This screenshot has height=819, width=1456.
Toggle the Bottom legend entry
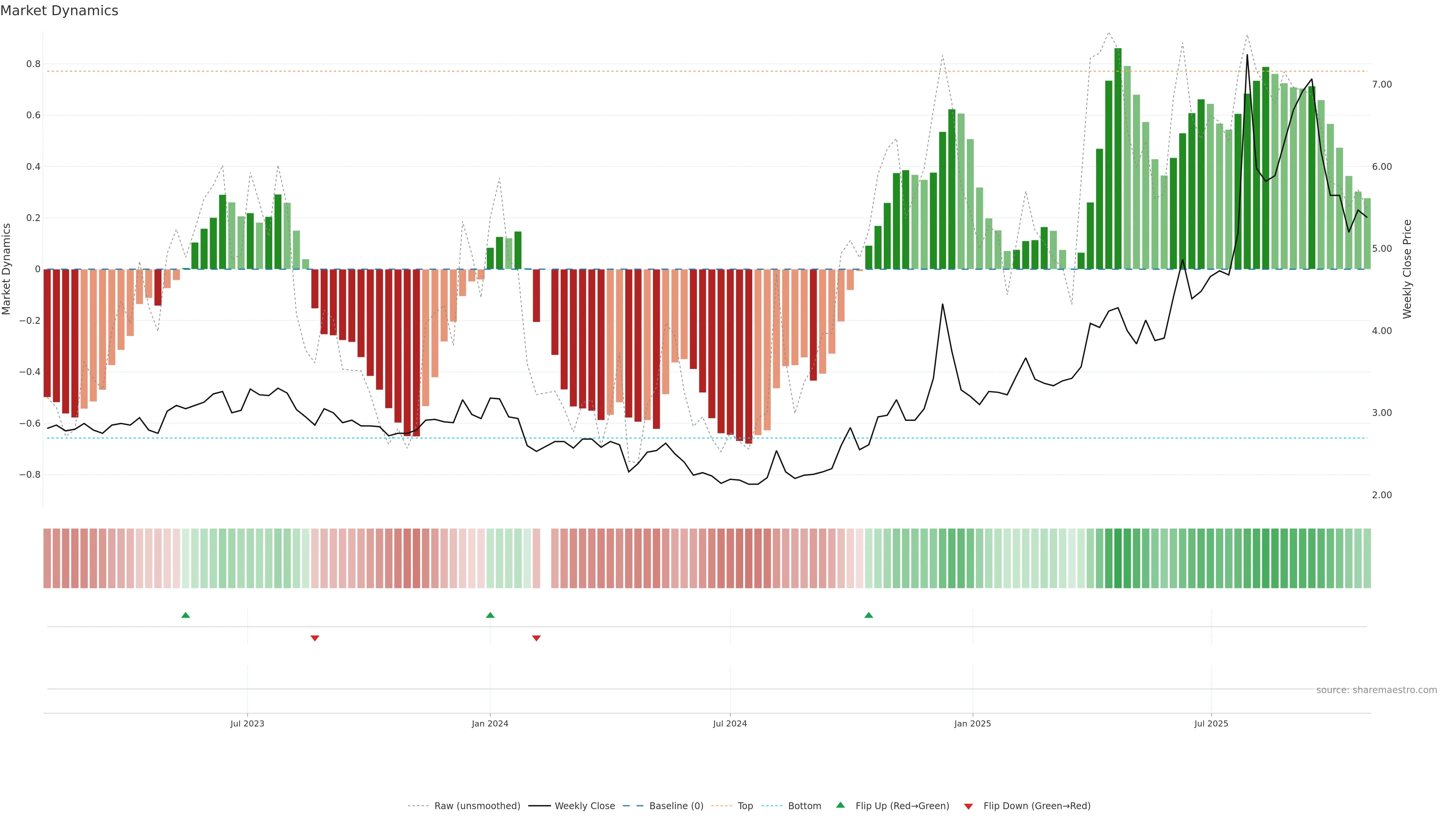[804, 806]
